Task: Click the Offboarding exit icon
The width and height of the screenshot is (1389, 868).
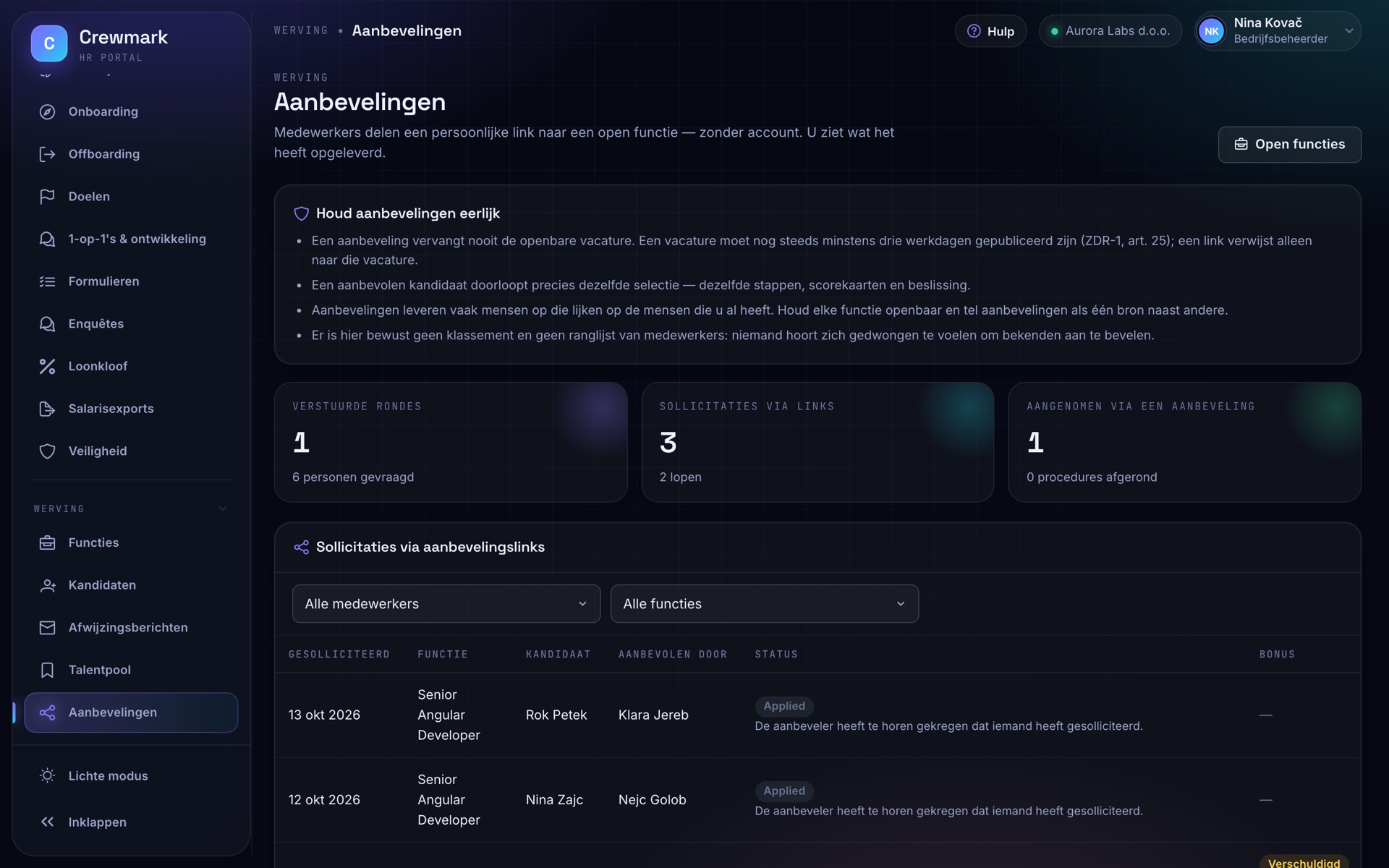Action: click(x=47, y=154)
